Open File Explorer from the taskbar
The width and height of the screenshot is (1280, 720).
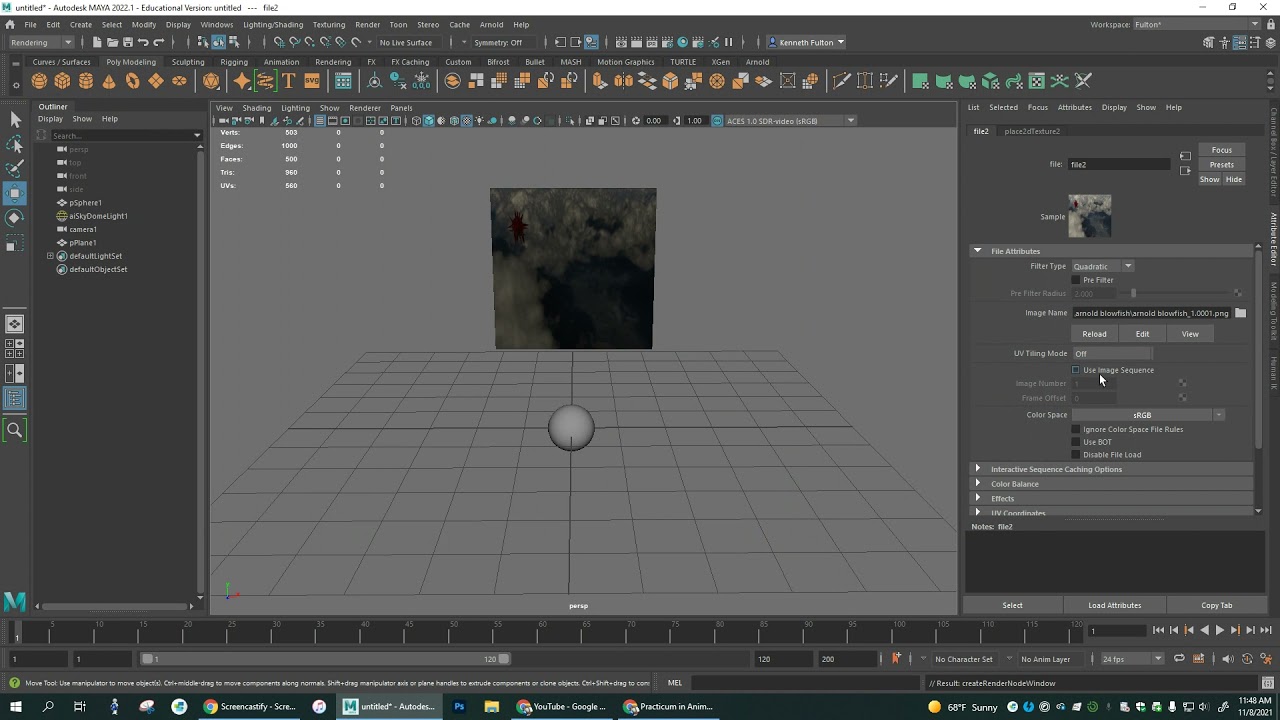(491, 706)
